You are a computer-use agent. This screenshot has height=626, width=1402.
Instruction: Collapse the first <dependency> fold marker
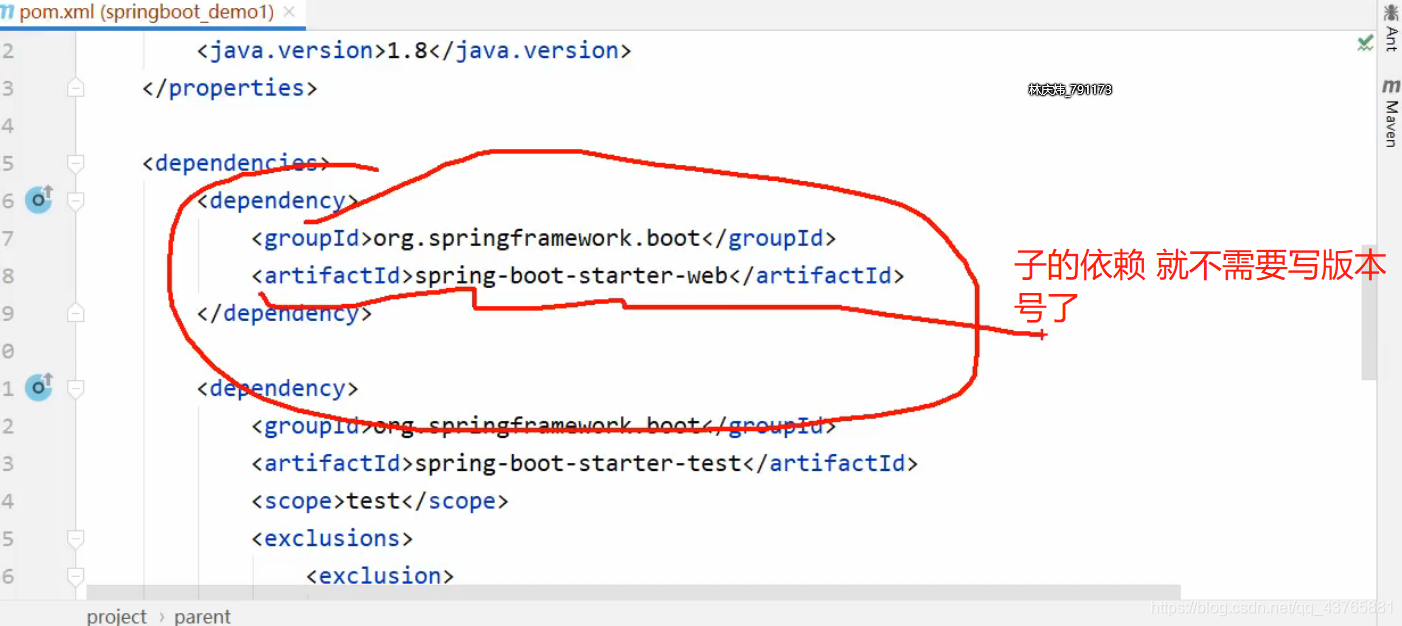[x=76, y=201]
